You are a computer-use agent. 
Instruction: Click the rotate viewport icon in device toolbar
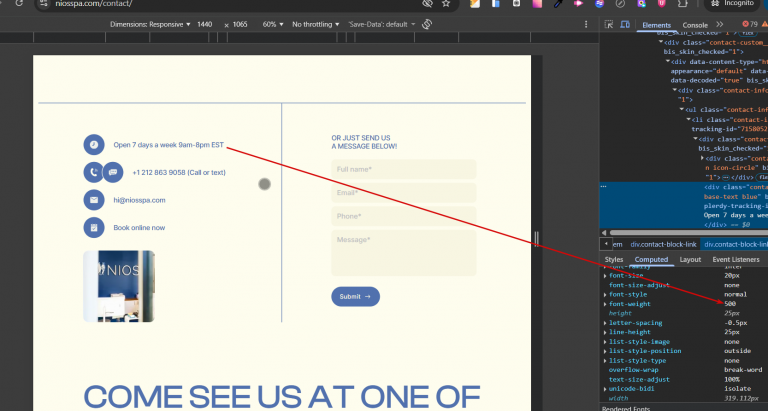[427, 24]
